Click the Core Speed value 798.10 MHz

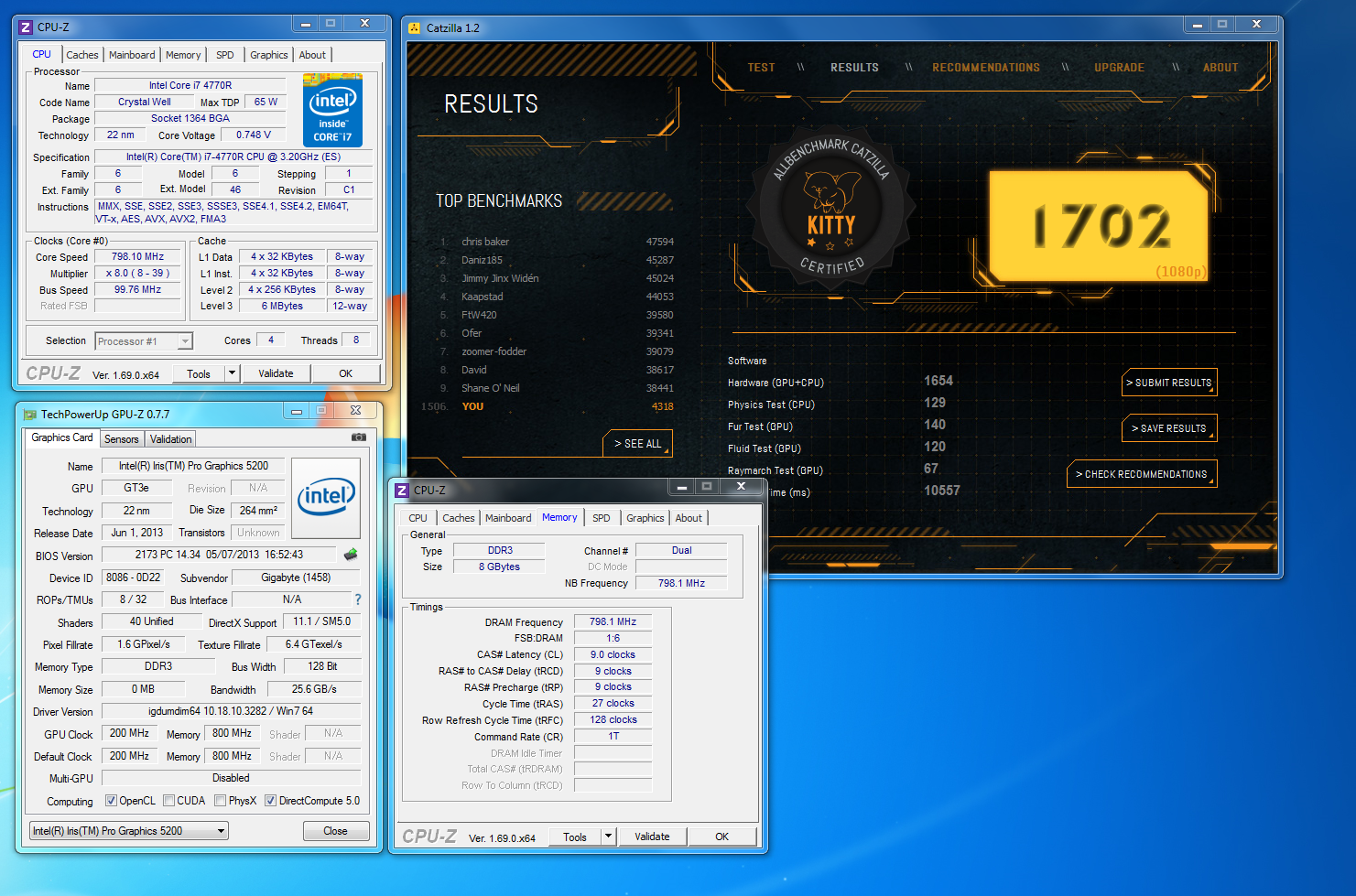[137, 257]
